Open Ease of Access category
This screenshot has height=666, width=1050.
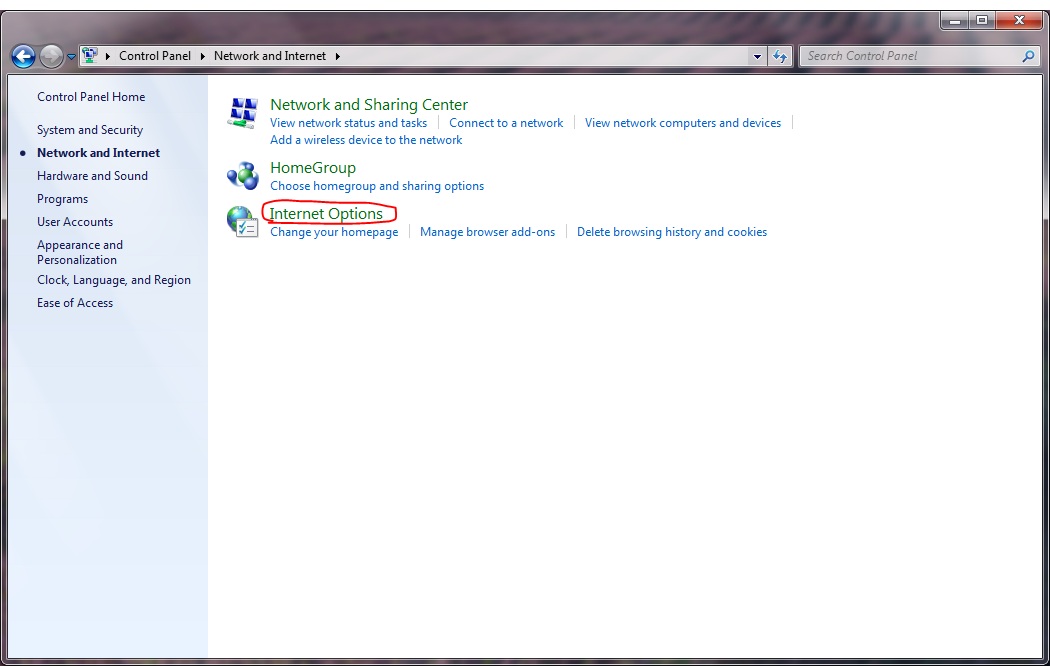[x=75, y=303]
